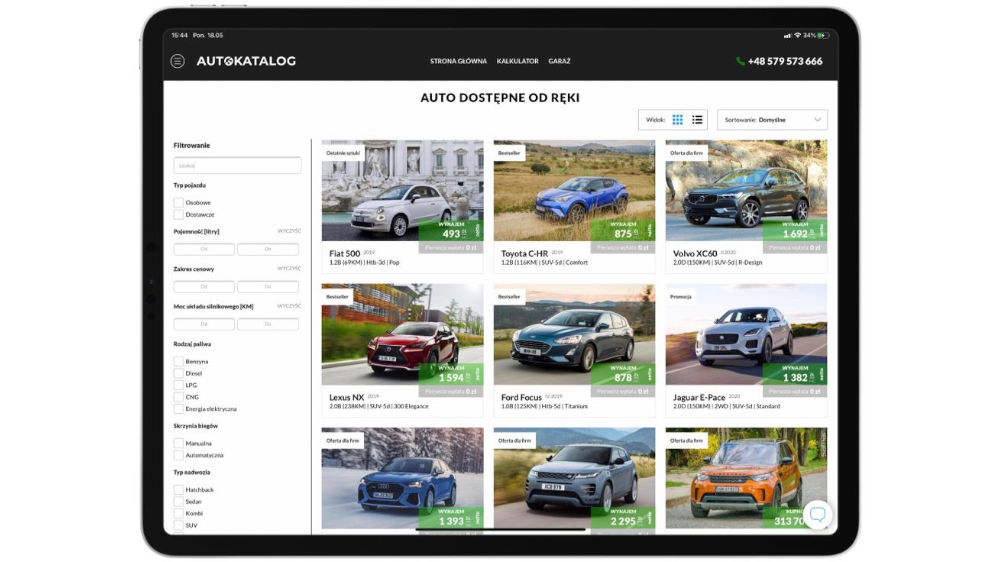Click Pojemność minimum Od field

coord(204,249)
